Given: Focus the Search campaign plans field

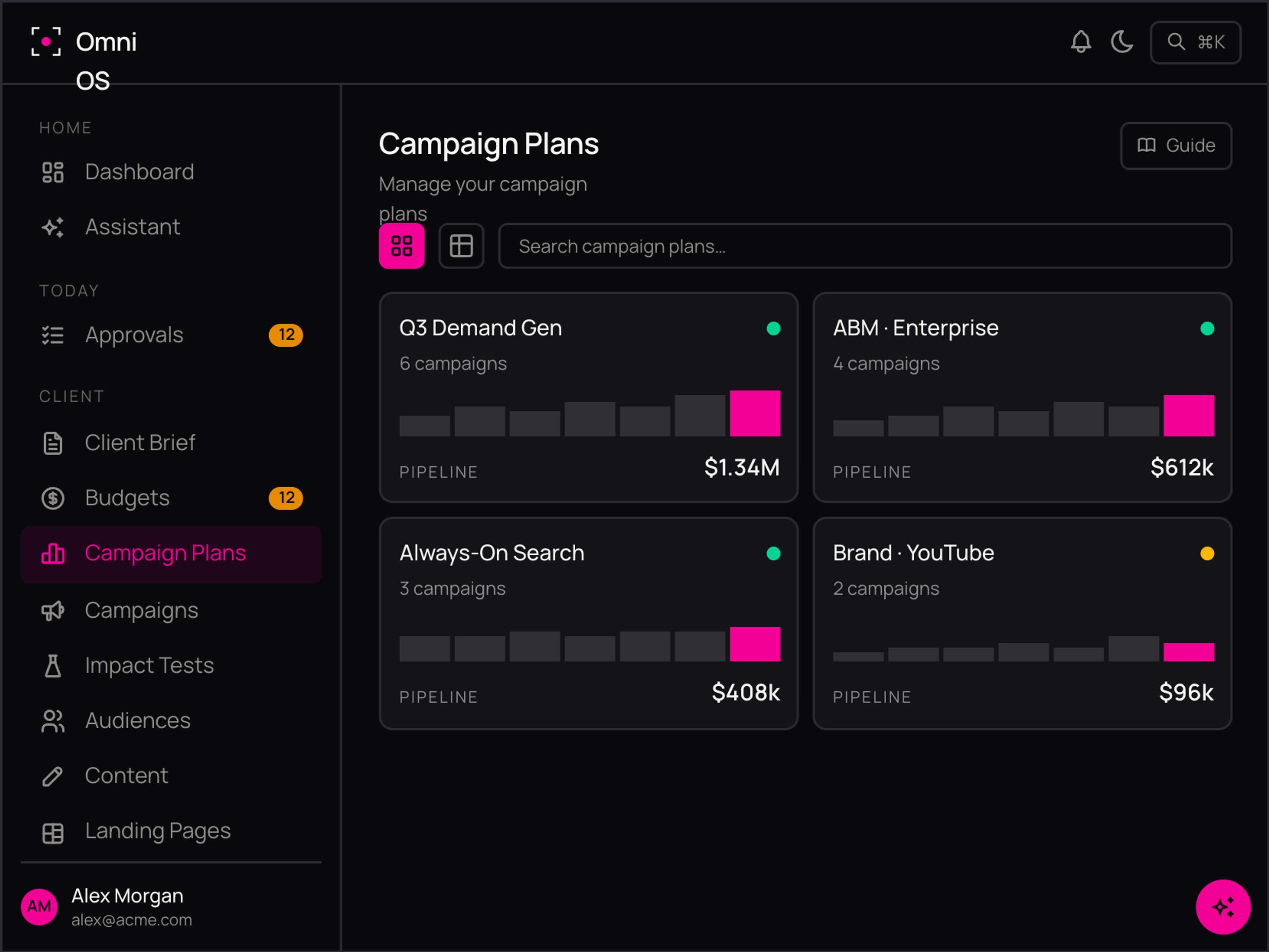Looking at the screenshot, I should point(865,246).
